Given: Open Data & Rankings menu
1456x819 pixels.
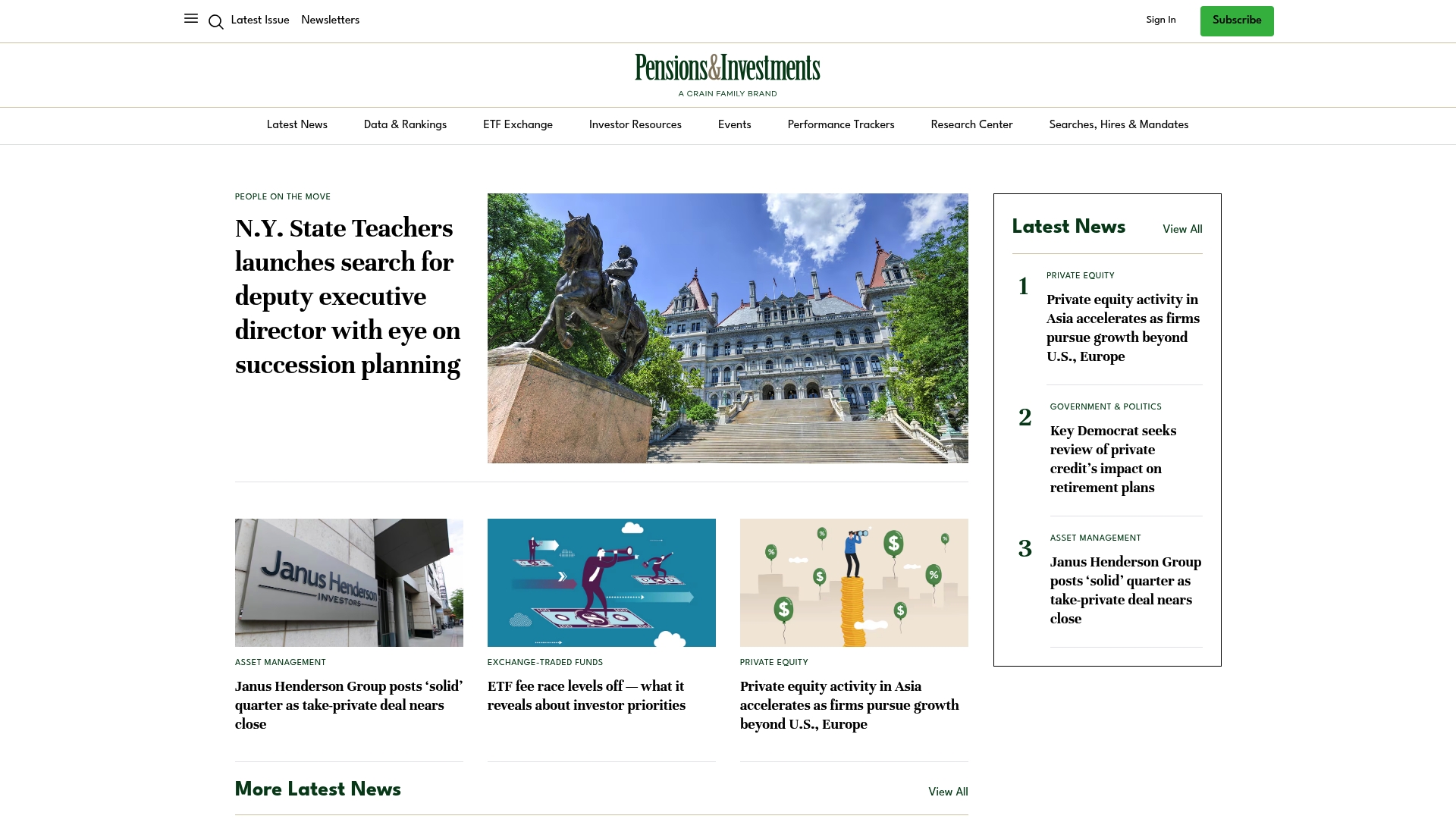Looking at the screenshot, I should pos(405,125).
